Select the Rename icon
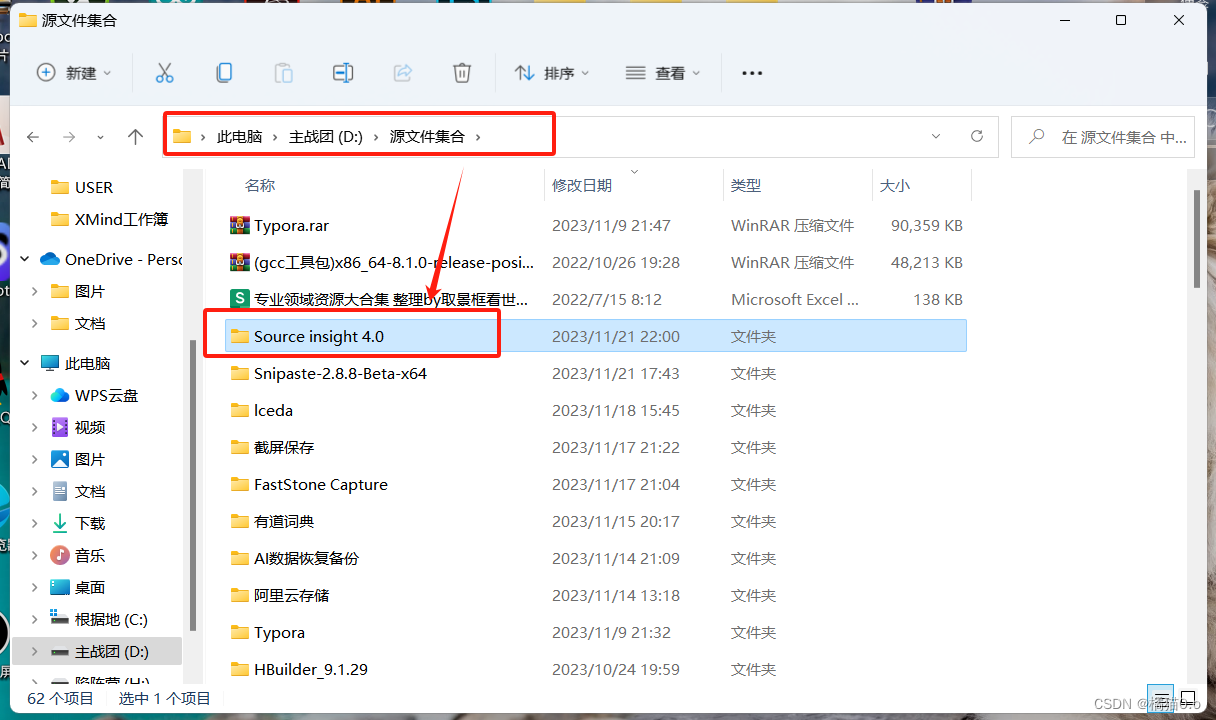 pos(343,72)
